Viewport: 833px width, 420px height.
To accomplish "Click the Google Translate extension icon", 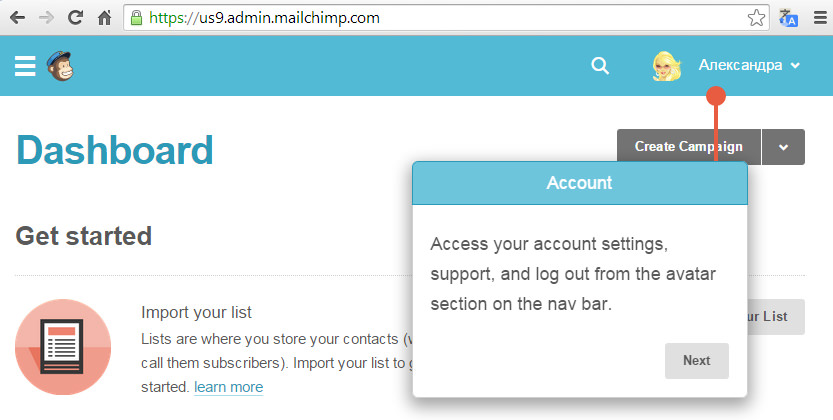I will click(788, 18).
